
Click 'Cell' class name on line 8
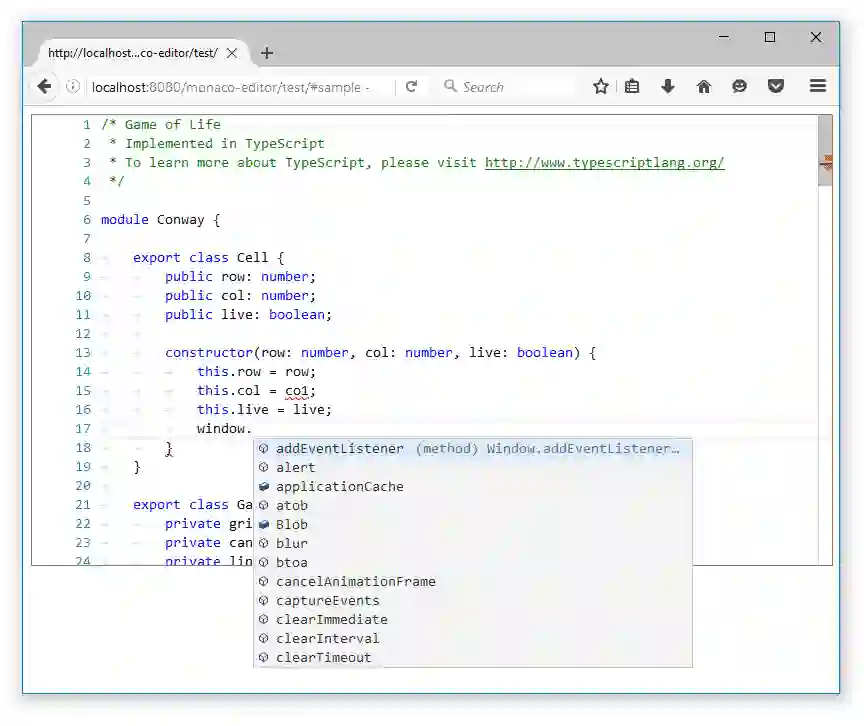click(252, 258)
